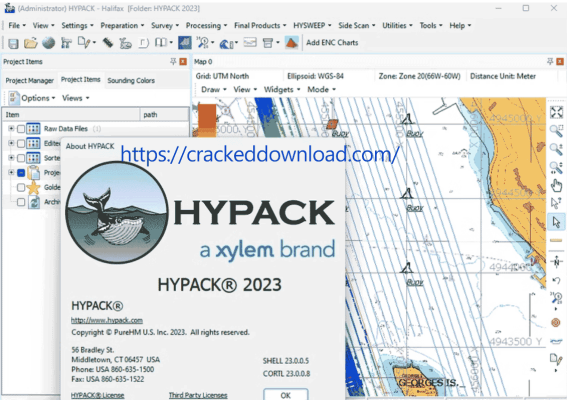Expand the Project Files tree node
The width and height of the screenshot is (567, 400).
[11, 173]
